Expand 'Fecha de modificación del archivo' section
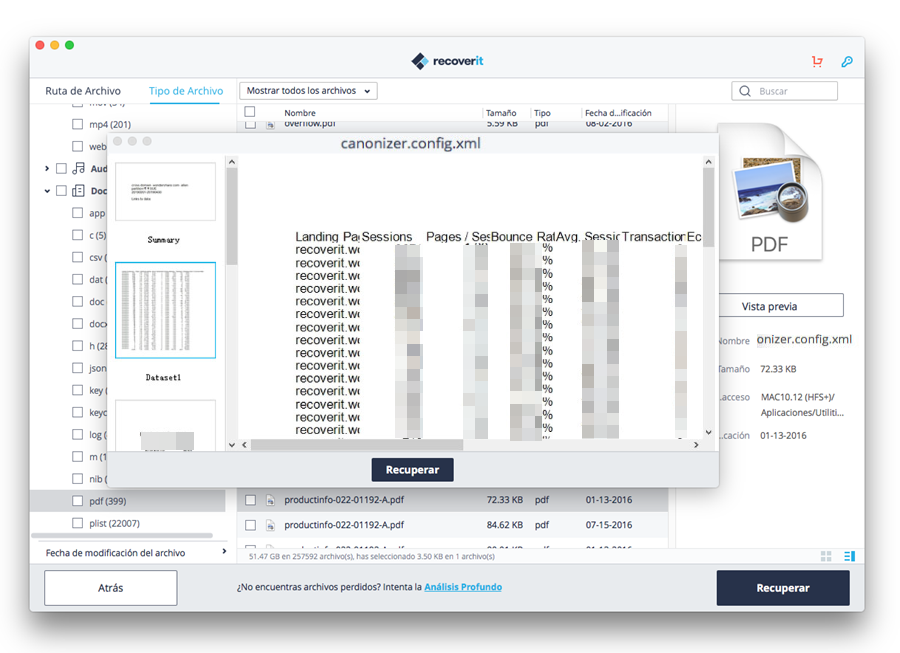Viewport: 900px width, 653px height. click(x=224, y=551)
